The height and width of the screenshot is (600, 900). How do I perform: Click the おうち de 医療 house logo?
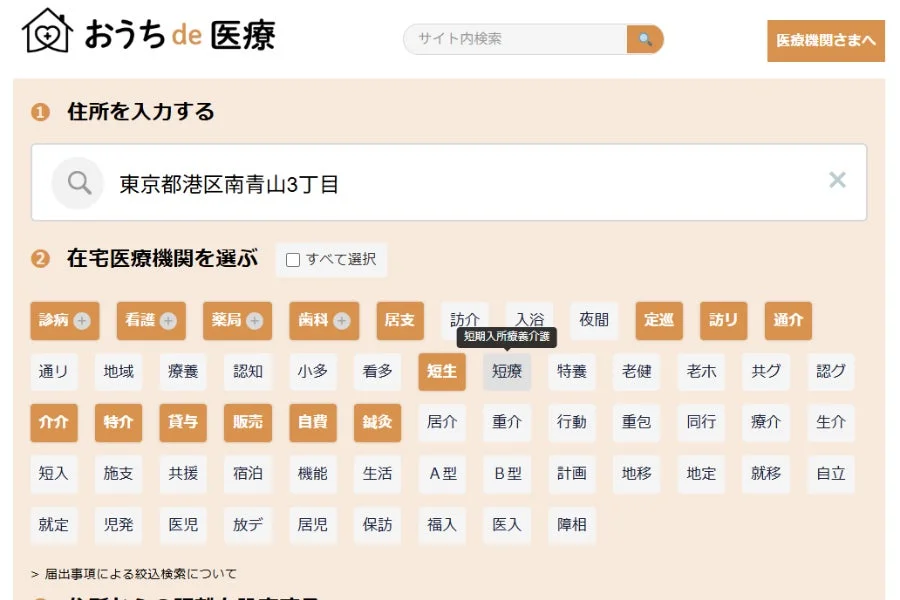47,32
